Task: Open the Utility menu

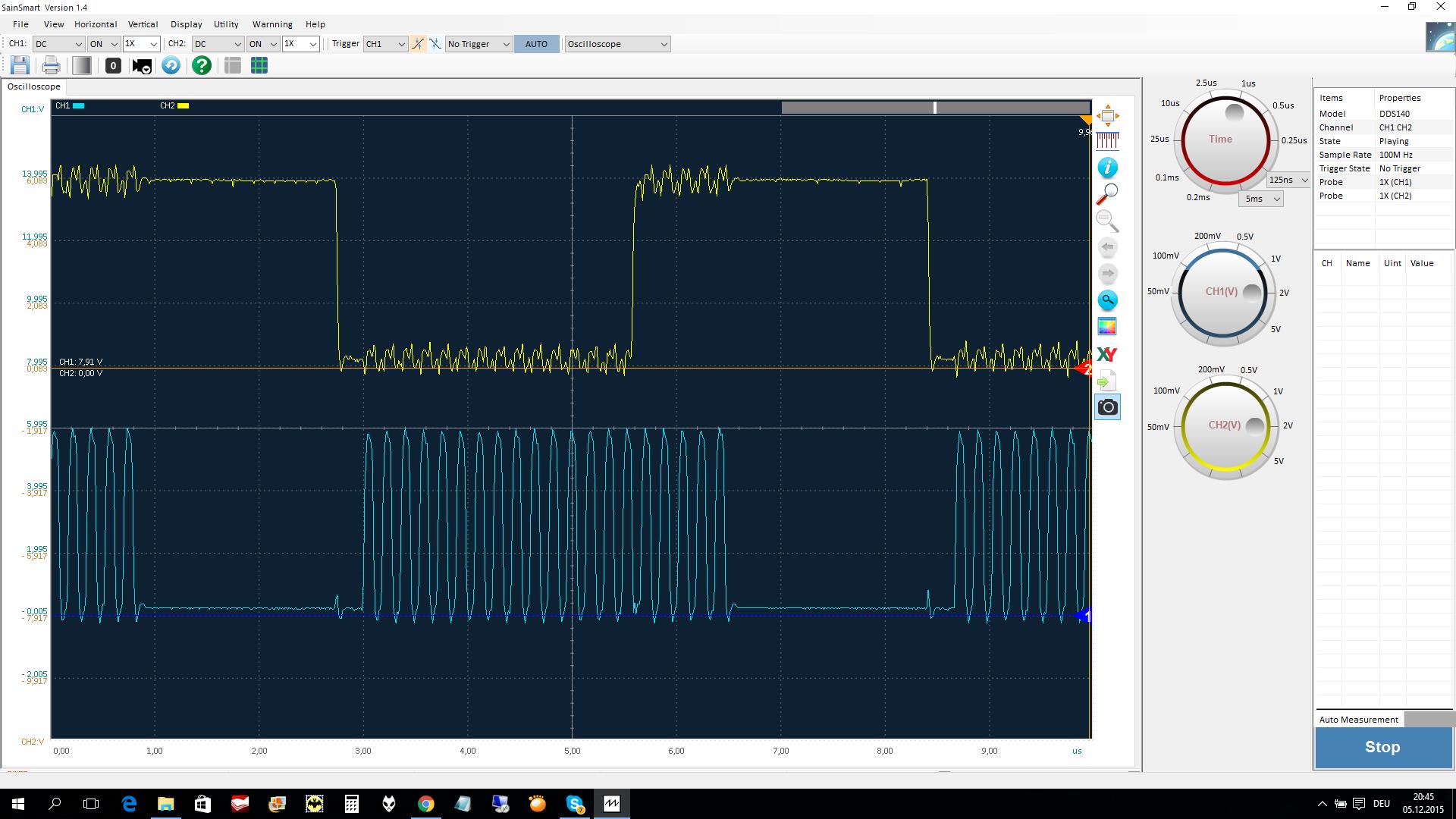Action: click(226, 24)
